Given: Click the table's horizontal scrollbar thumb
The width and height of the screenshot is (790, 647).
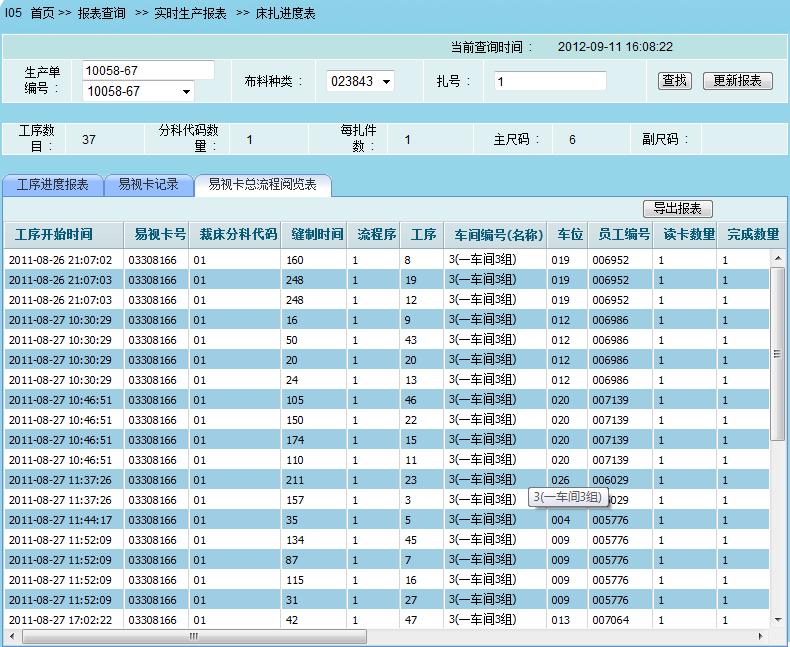Looking at the screenshot, I should point(190,636).
